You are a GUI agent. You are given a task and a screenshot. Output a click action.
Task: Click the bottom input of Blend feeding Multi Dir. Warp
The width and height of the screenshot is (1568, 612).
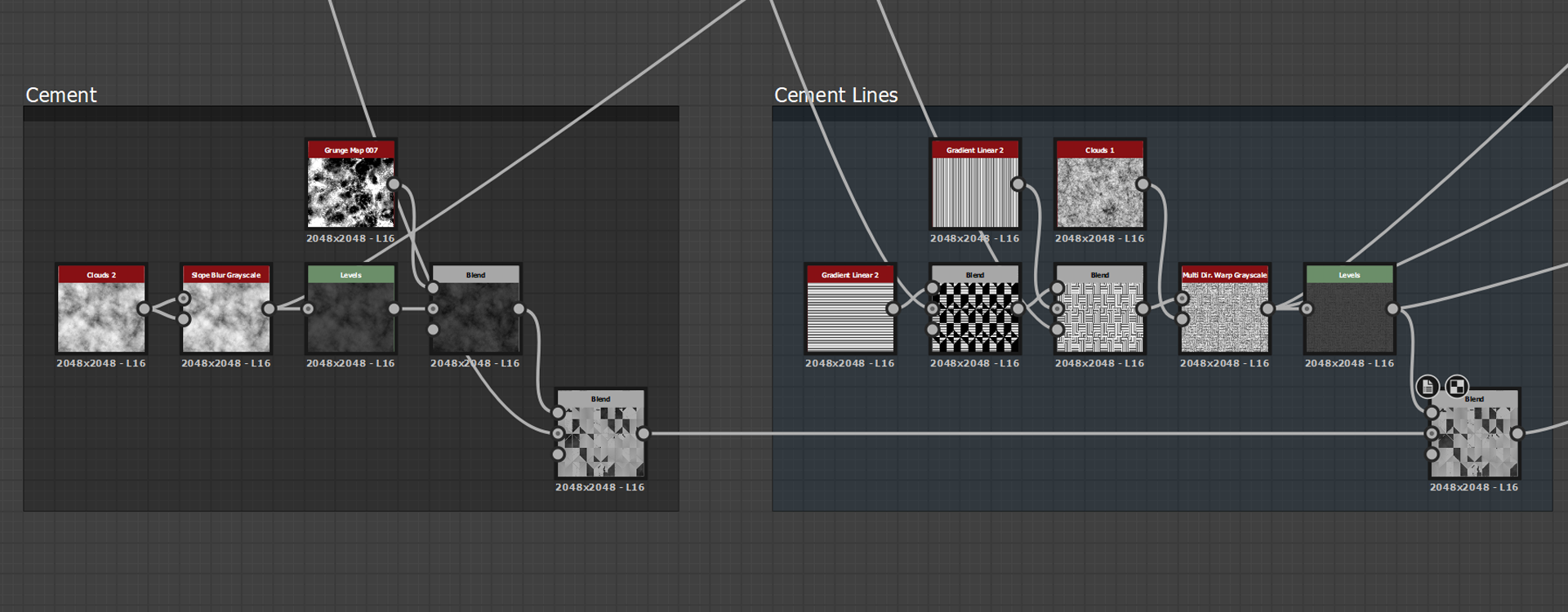point(1058,330)
